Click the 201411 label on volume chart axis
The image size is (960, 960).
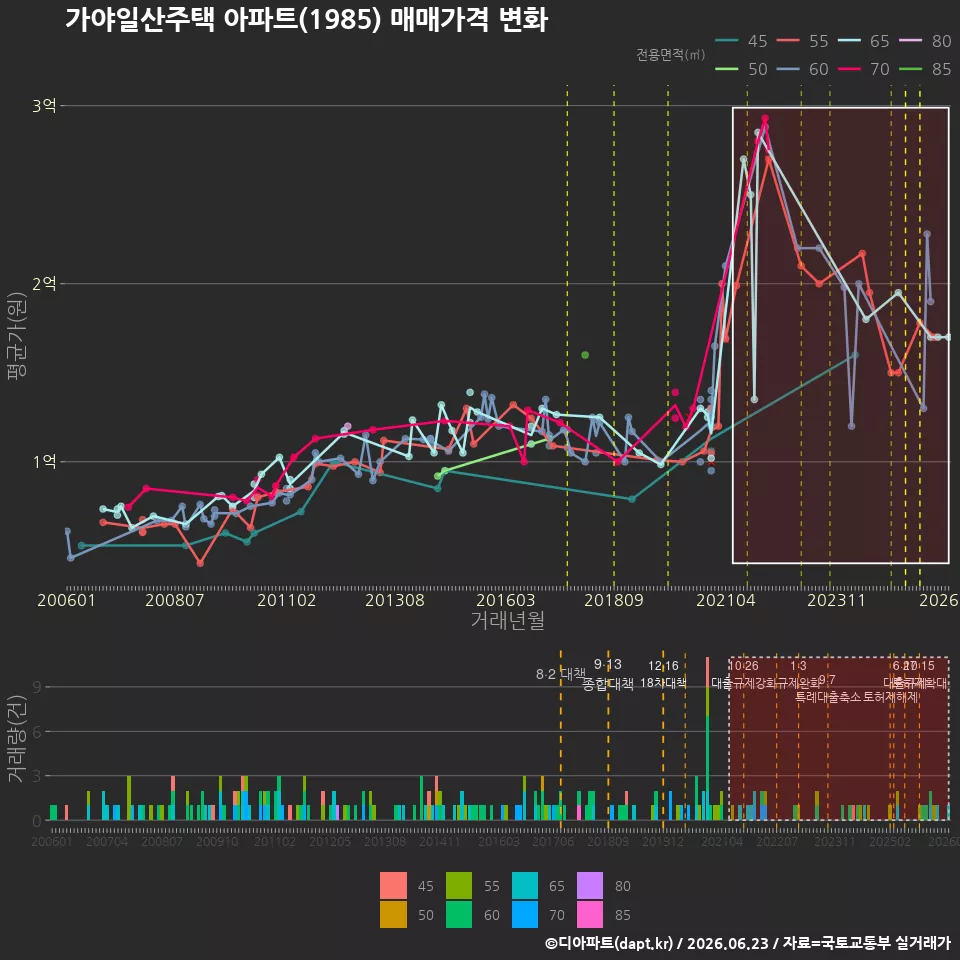(x=440, y=842)
